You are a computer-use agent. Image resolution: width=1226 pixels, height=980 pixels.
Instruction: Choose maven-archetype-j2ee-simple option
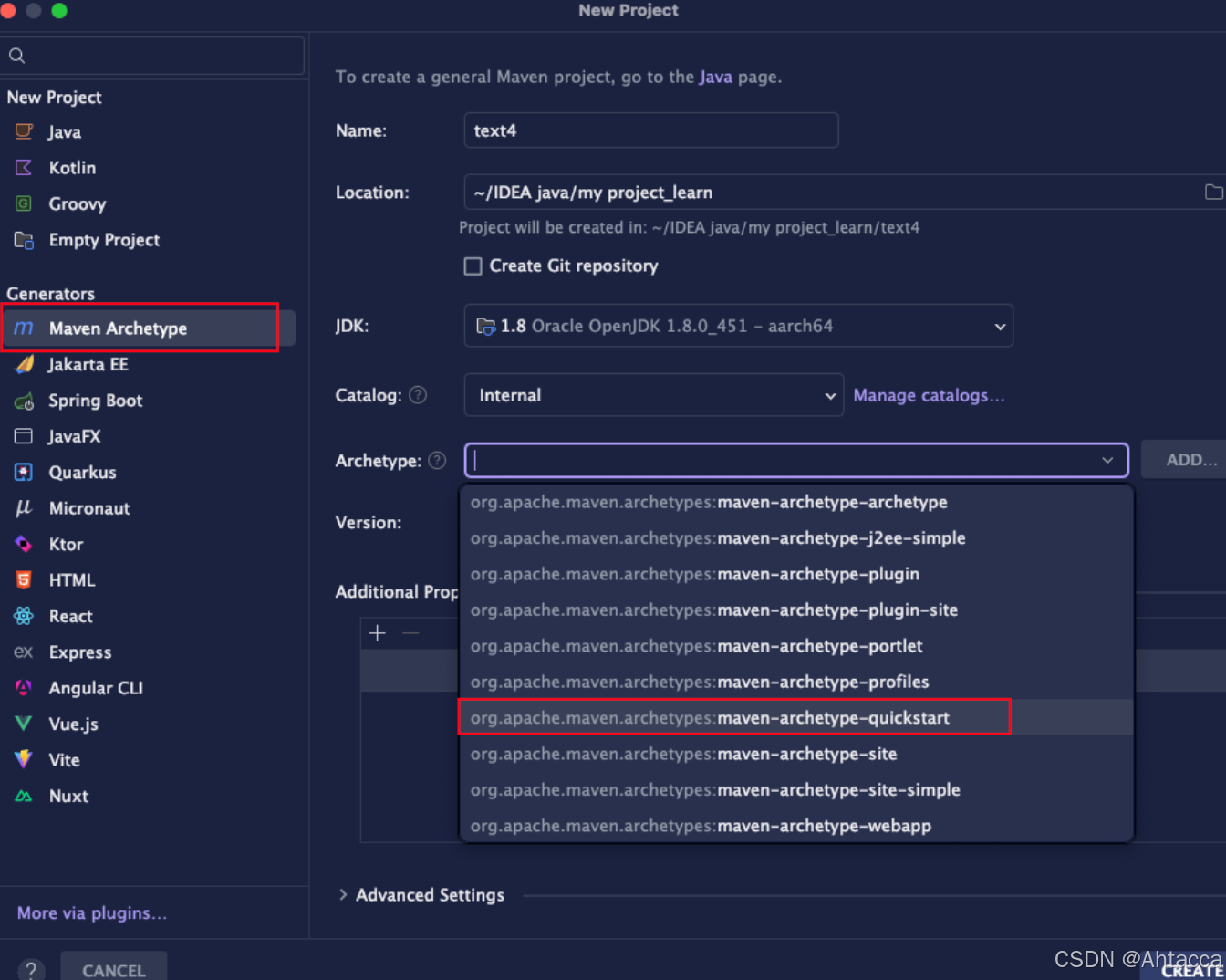796,538
